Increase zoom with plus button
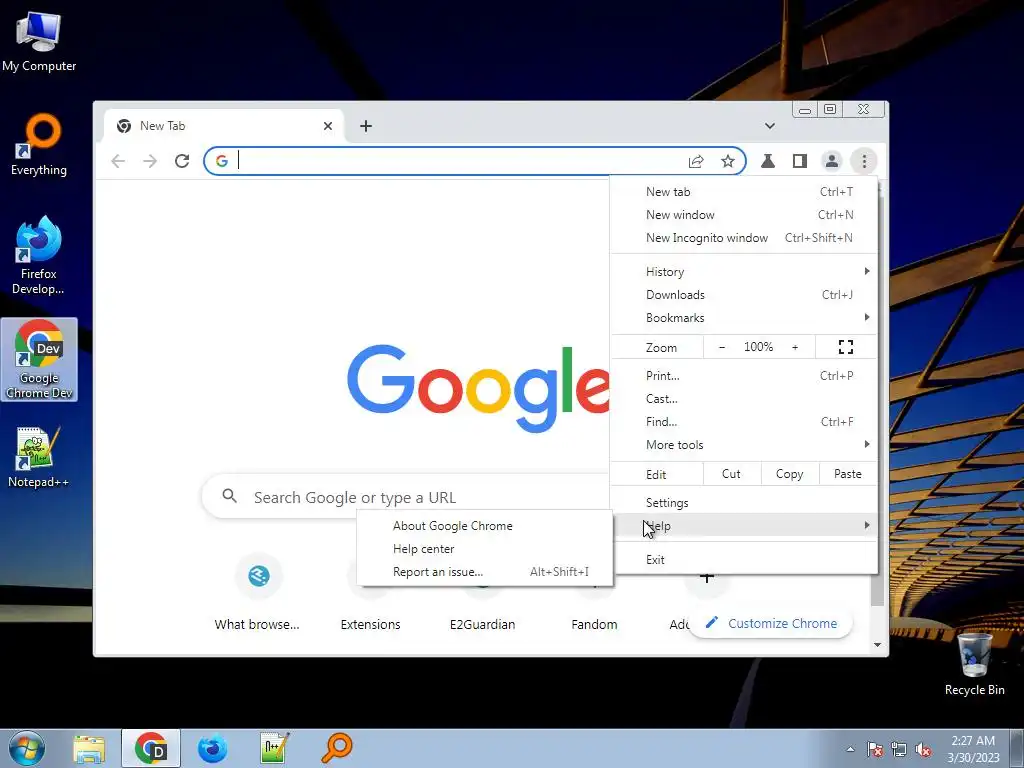Image resolution: width=1024 pixels, height=768 pixels. [x=795, y=347]
